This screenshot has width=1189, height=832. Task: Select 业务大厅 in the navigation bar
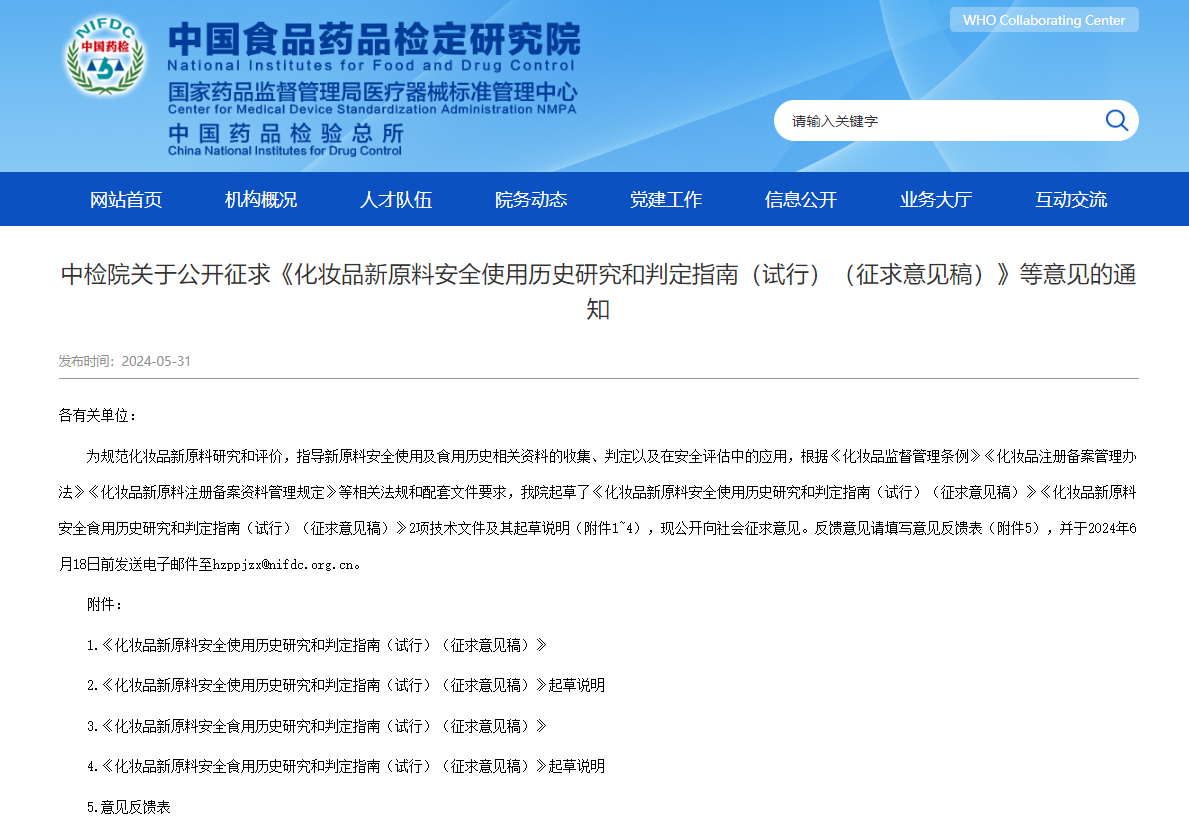(936, 199)
